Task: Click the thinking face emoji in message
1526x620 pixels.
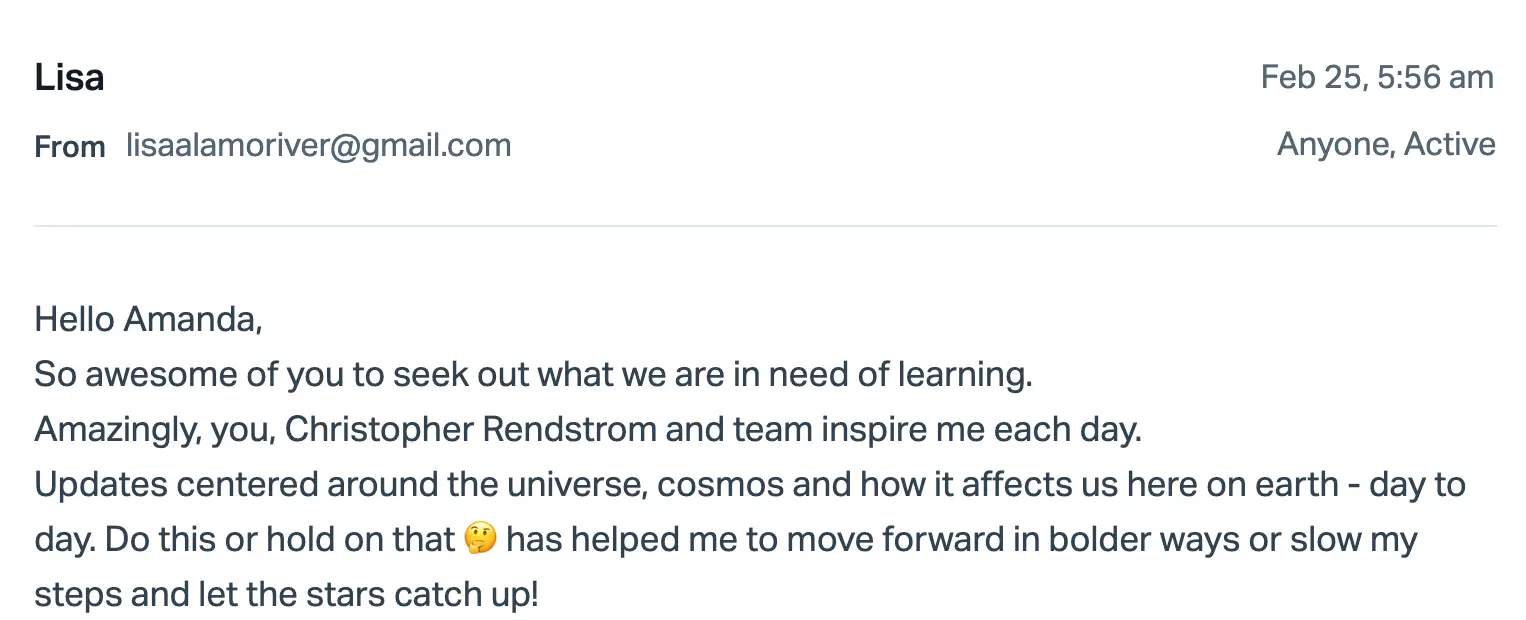Action: pos(480,540)
